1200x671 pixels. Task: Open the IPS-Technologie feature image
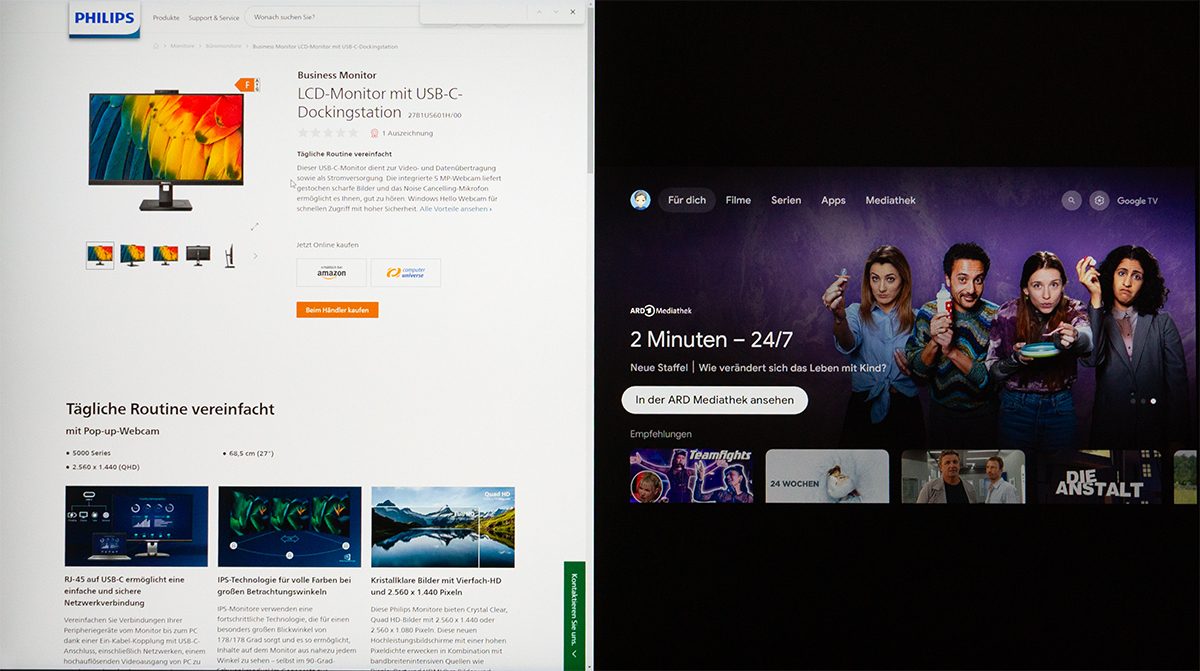click(289, 526)
